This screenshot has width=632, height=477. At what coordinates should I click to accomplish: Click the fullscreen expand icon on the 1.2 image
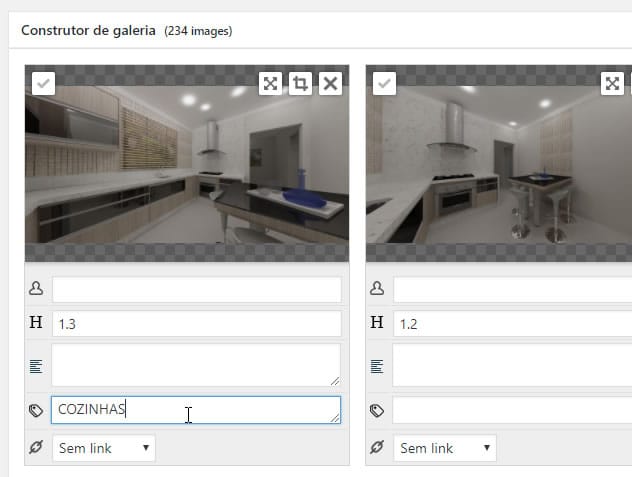pos(612,83)
